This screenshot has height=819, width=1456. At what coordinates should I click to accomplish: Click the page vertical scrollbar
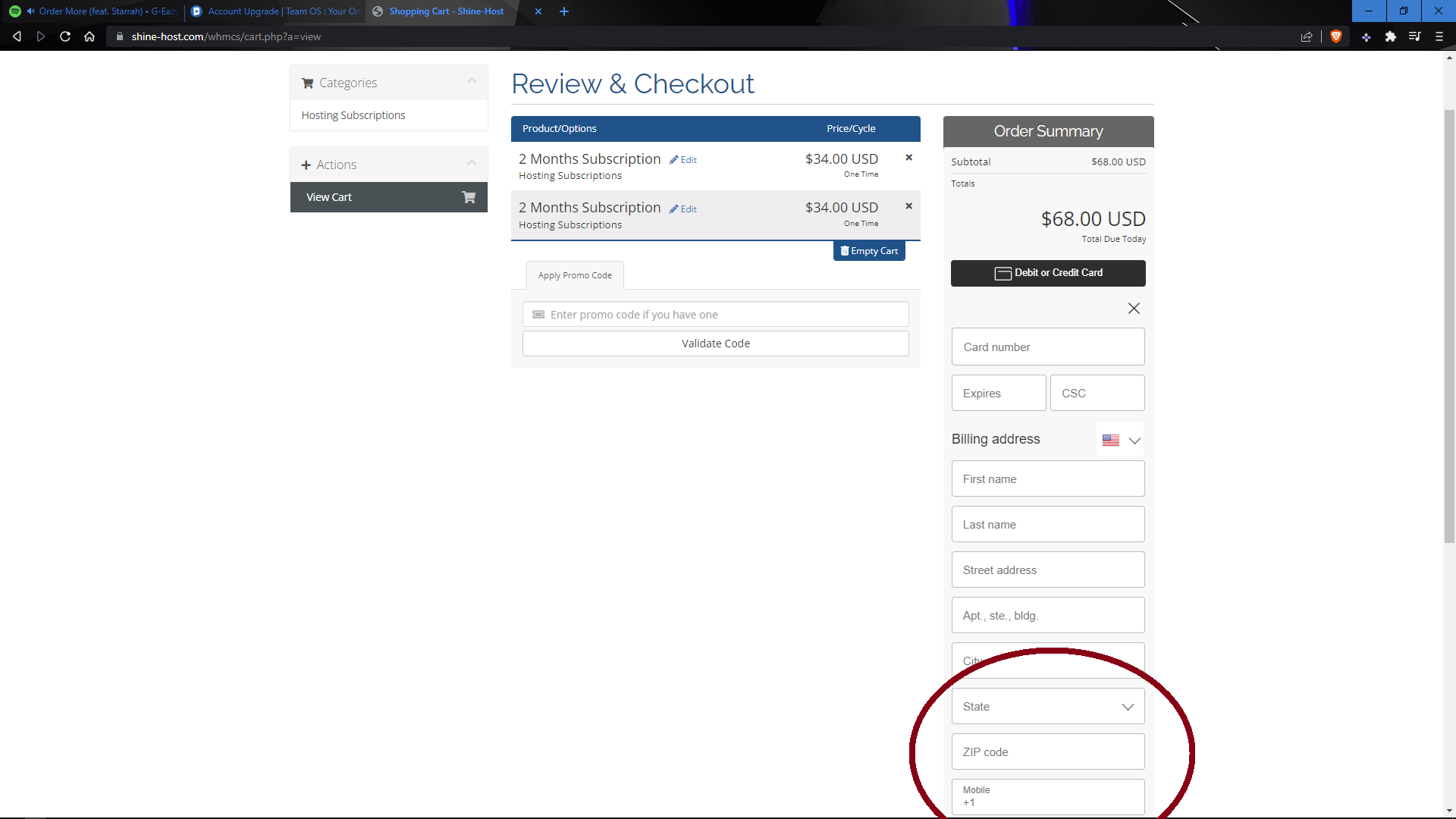click(x=1449, y=326)
